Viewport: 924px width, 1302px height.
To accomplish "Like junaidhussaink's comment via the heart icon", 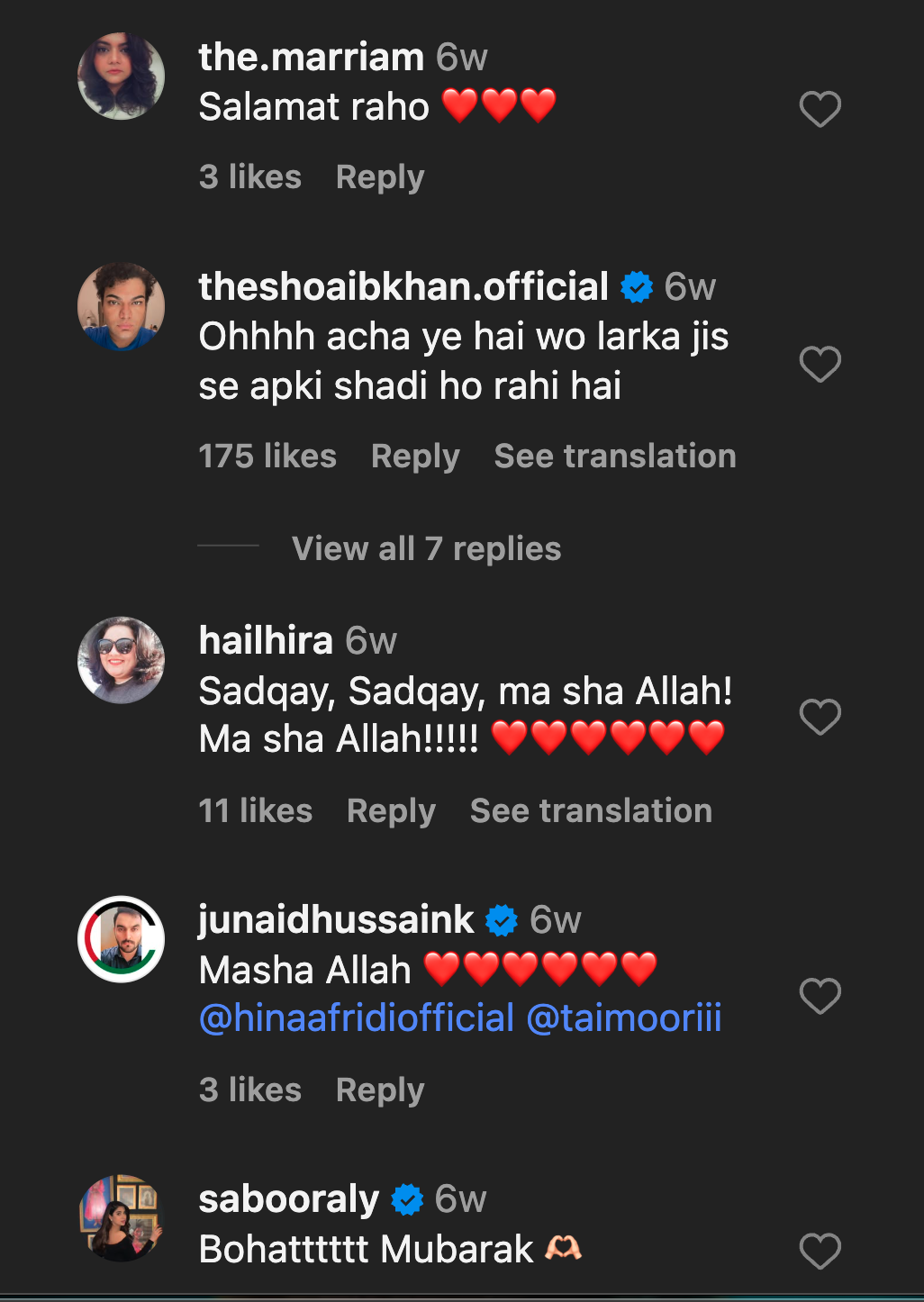I will 819,997.
